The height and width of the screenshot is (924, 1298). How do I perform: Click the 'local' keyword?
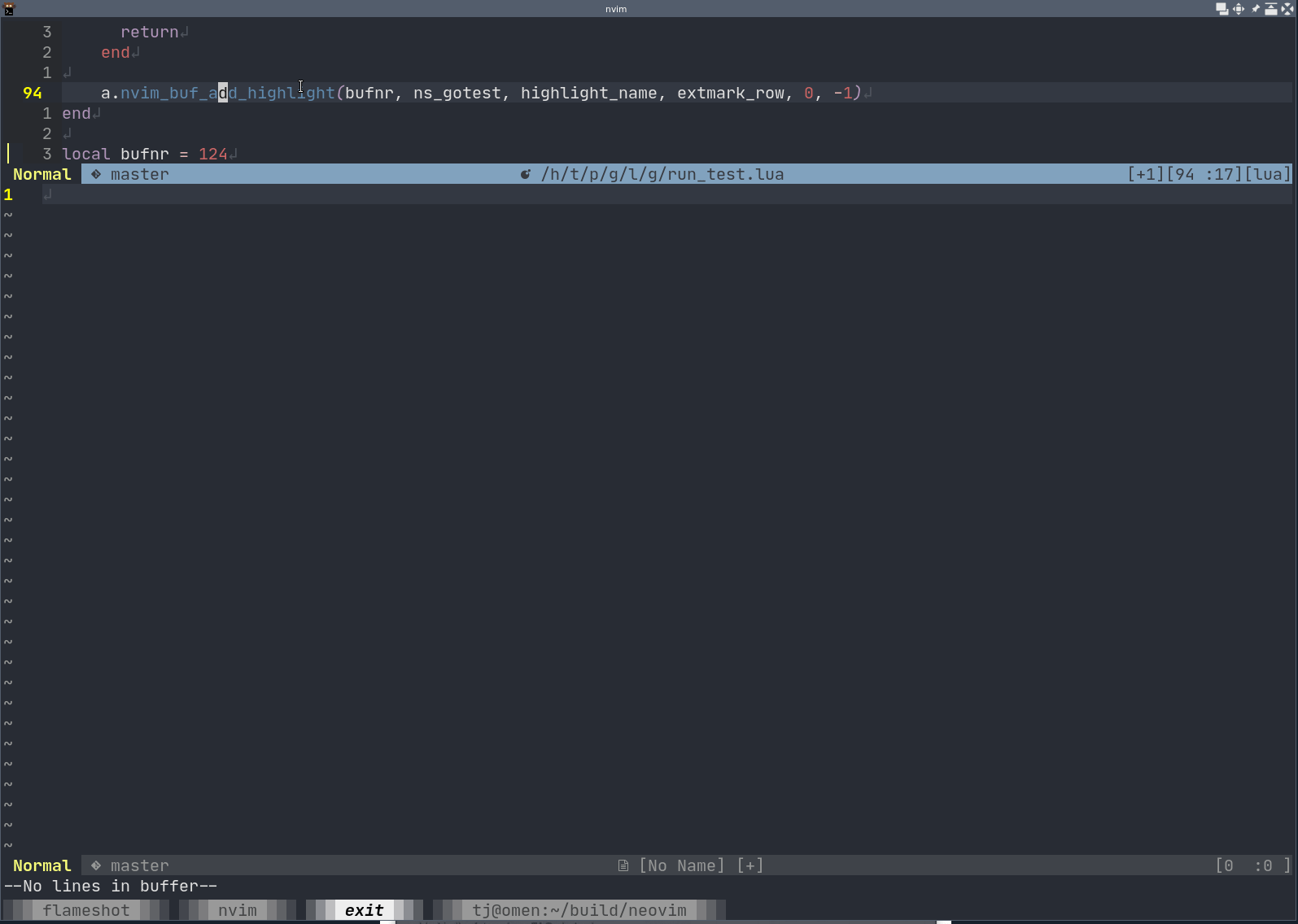tap(86, 154)
